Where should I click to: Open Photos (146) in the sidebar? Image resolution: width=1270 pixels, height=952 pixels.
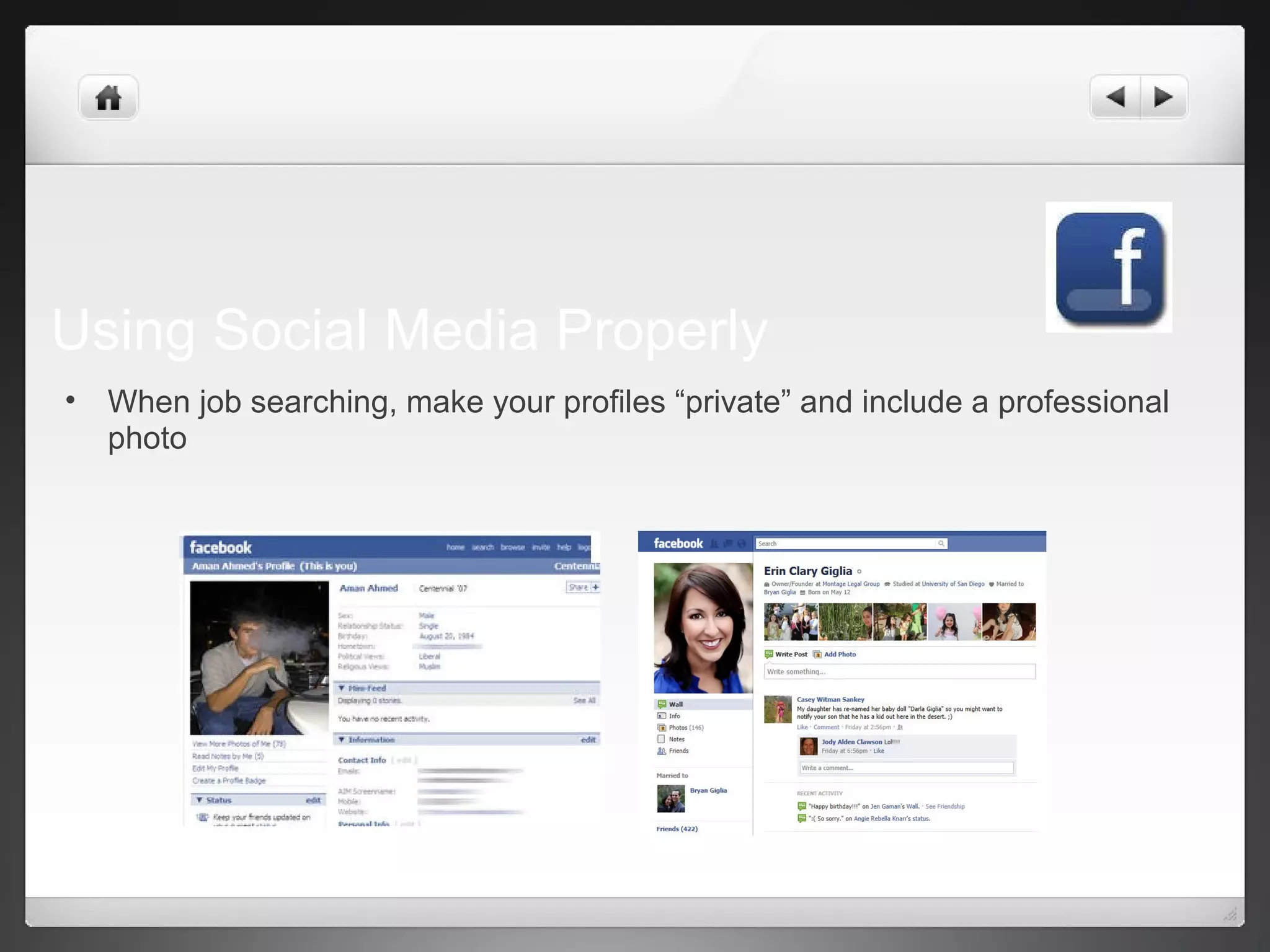point(686,728)
